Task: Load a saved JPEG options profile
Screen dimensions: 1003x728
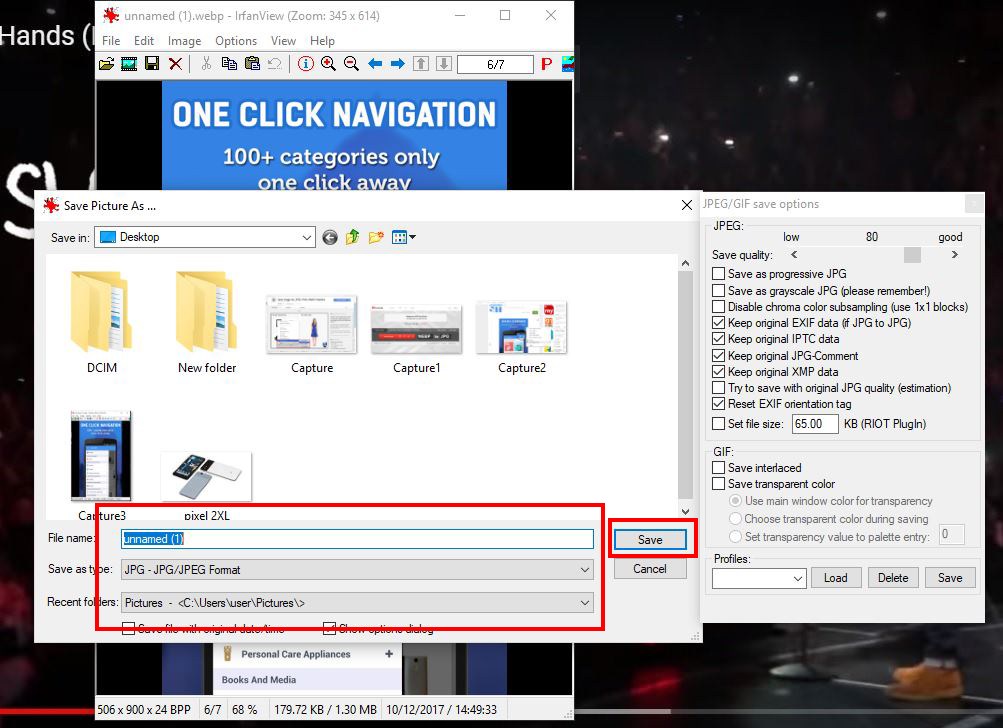Action: [x=836, y=577]
